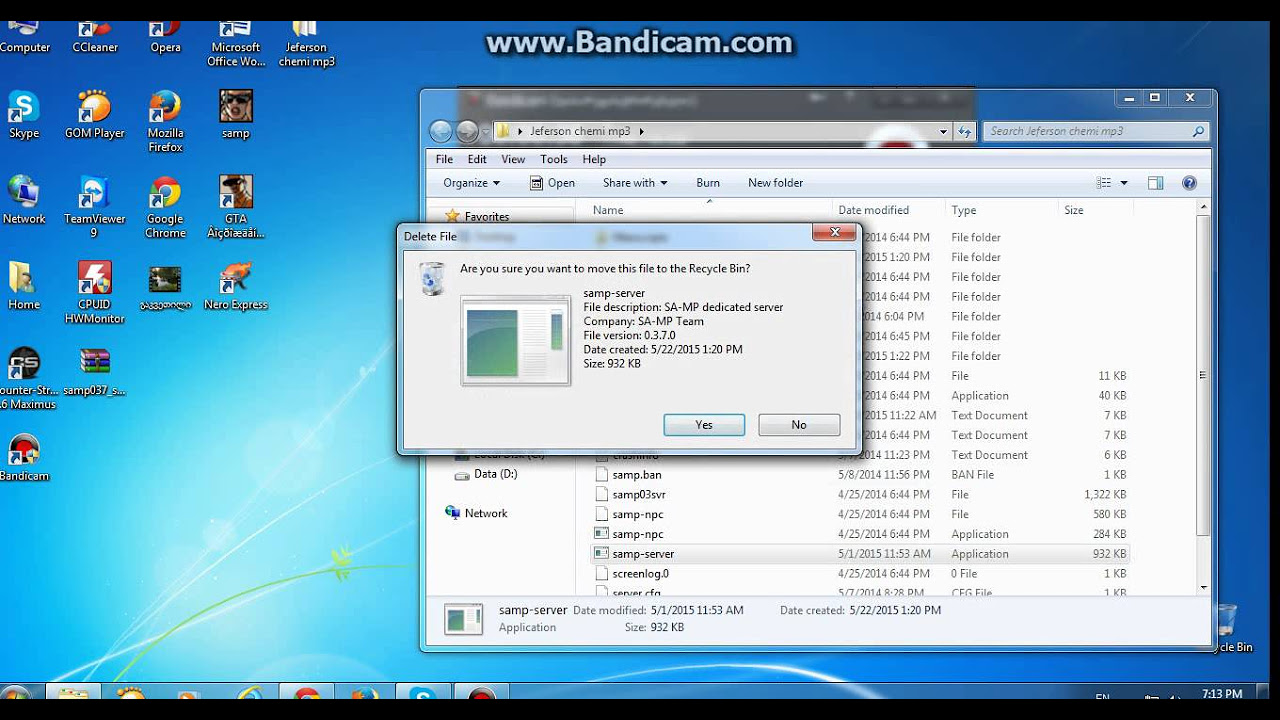Select the Microsoft Office Word desktop shortcut

236,45
